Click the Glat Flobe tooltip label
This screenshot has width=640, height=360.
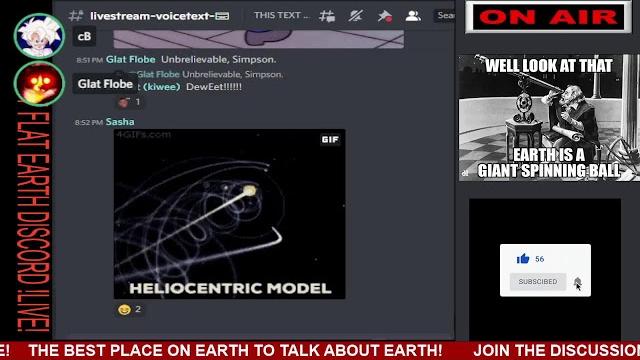pyautogui.click(x=105, y=84)
